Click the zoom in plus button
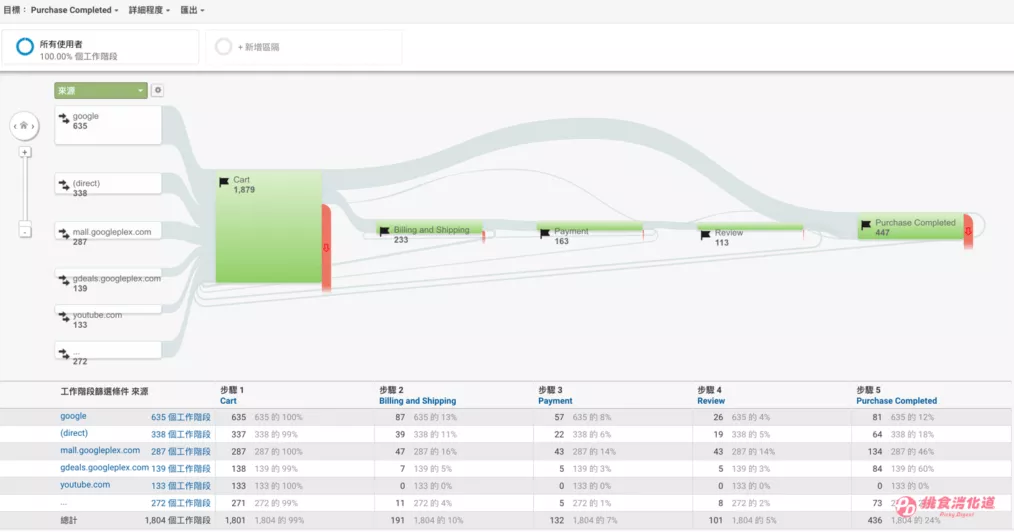 [x=25, y=153]
